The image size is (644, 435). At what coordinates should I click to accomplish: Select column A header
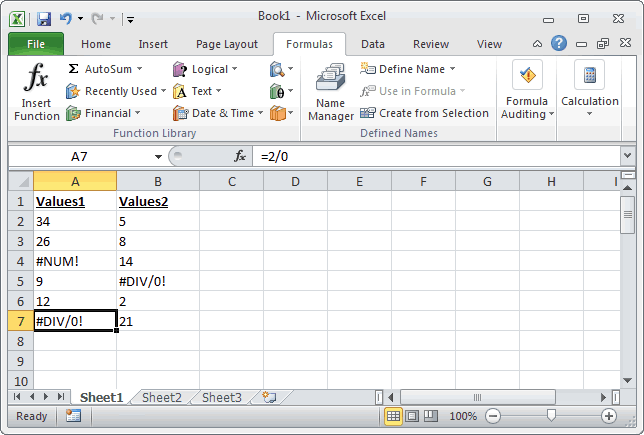[x=75, y=181]
